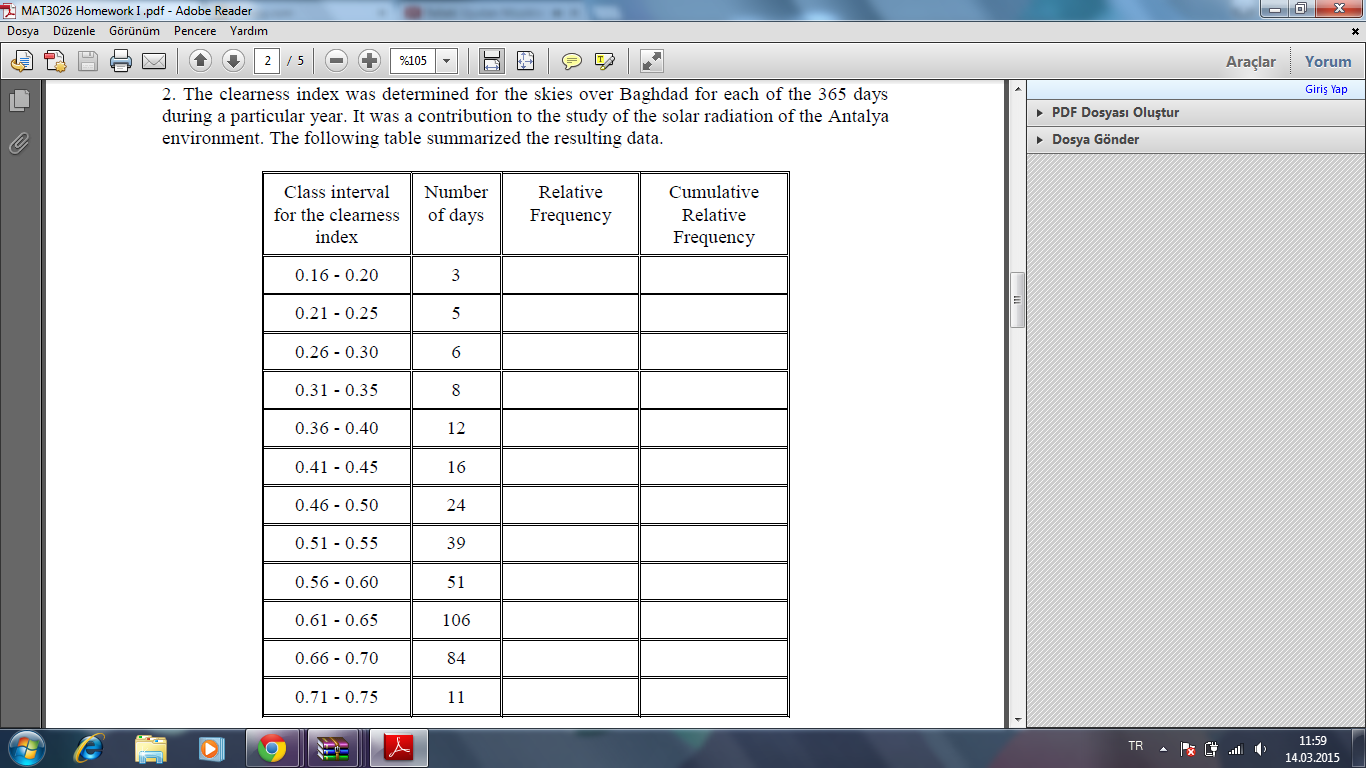Select the Print icon in the toolbar
This screenshot has width=1366, height=768.
point(120,60)
